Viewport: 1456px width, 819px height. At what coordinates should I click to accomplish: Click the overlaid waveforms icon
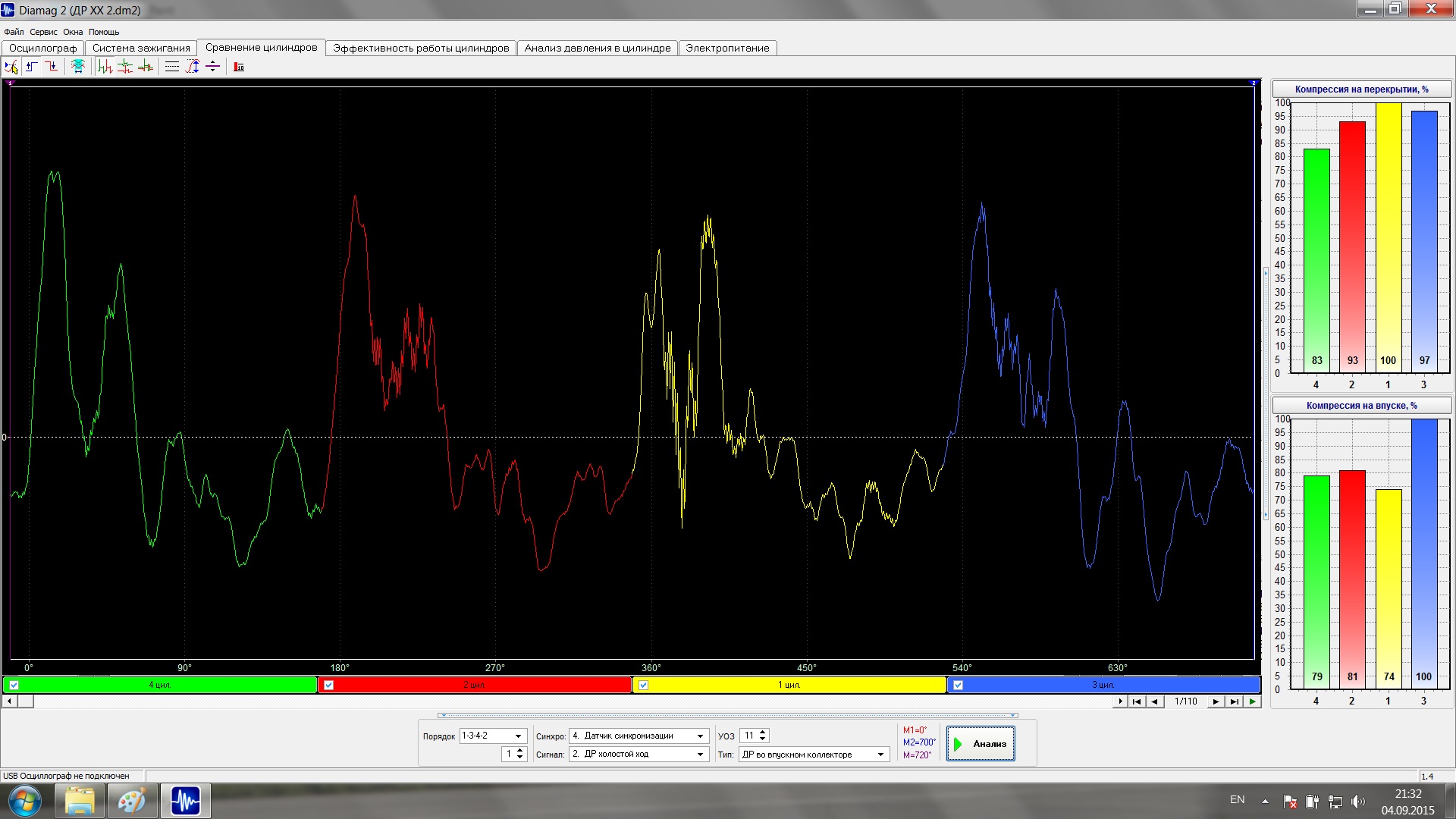tap(146, 67)
